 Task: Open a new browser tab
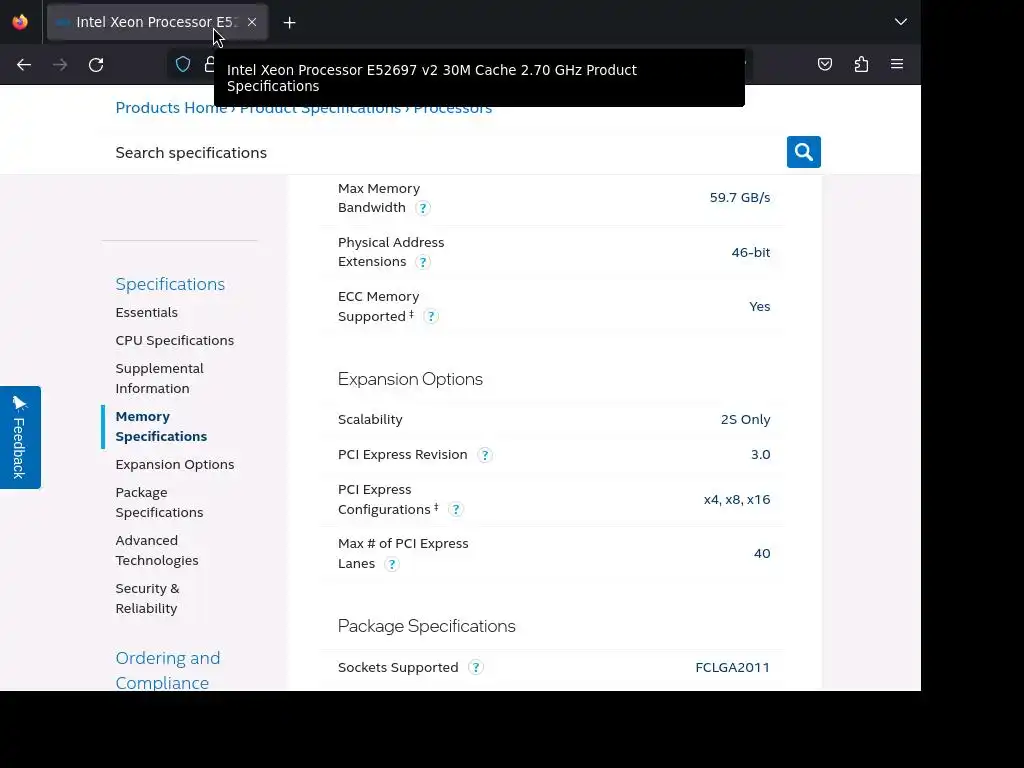click(x=289, y=23)
